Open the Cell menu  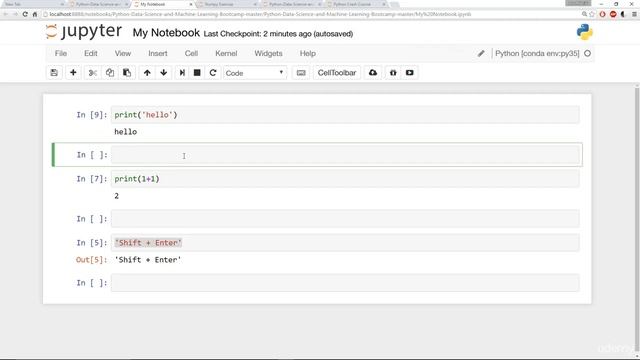[x=191, y=53]
